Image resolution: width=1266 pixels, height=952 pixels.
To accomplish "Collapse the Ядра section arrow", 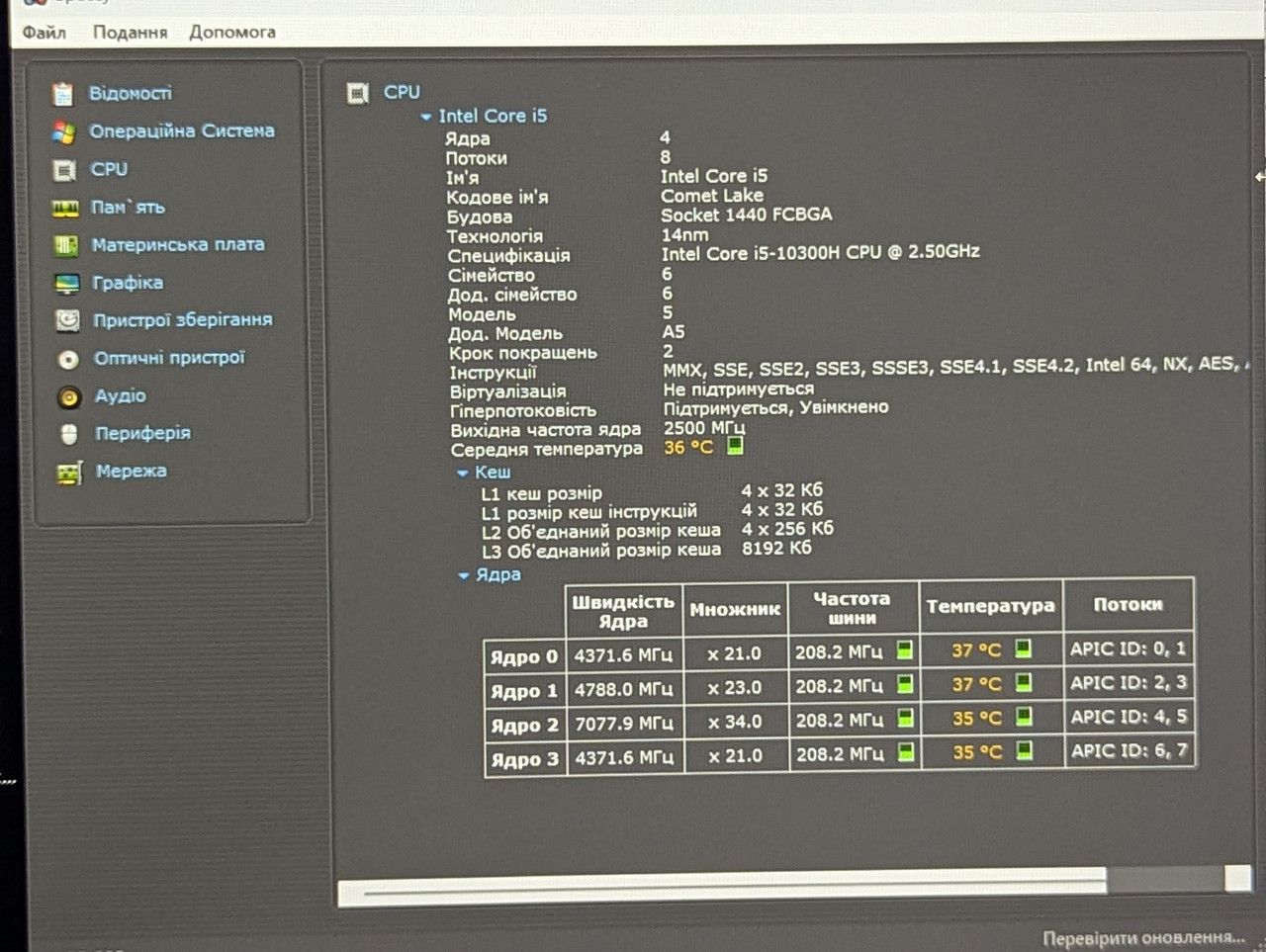I will coord(464,575).
